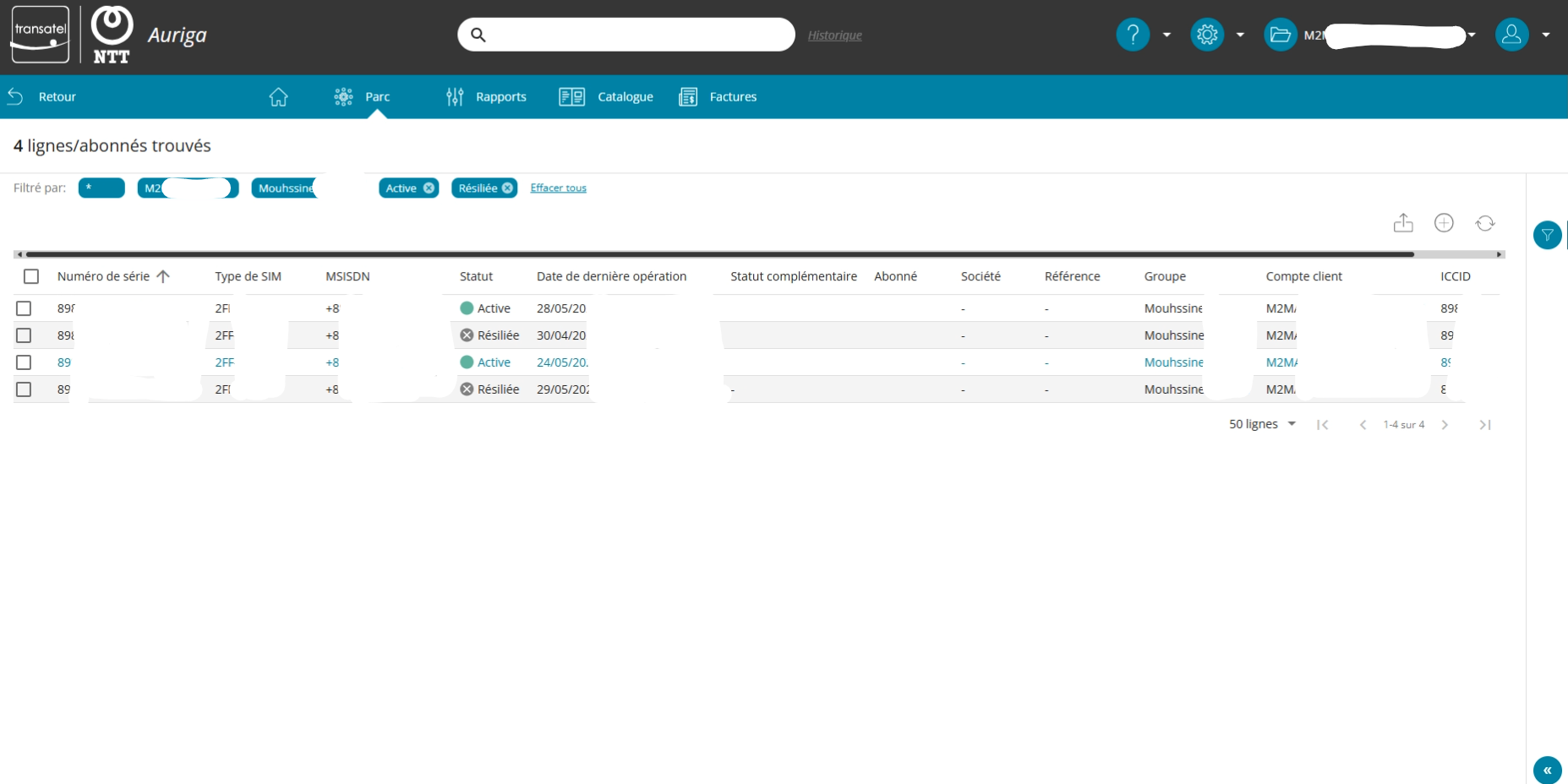Viewport: 1568px width, 784px height.
Task: Click the Compte client column header
Action: tap(1303, 276)
